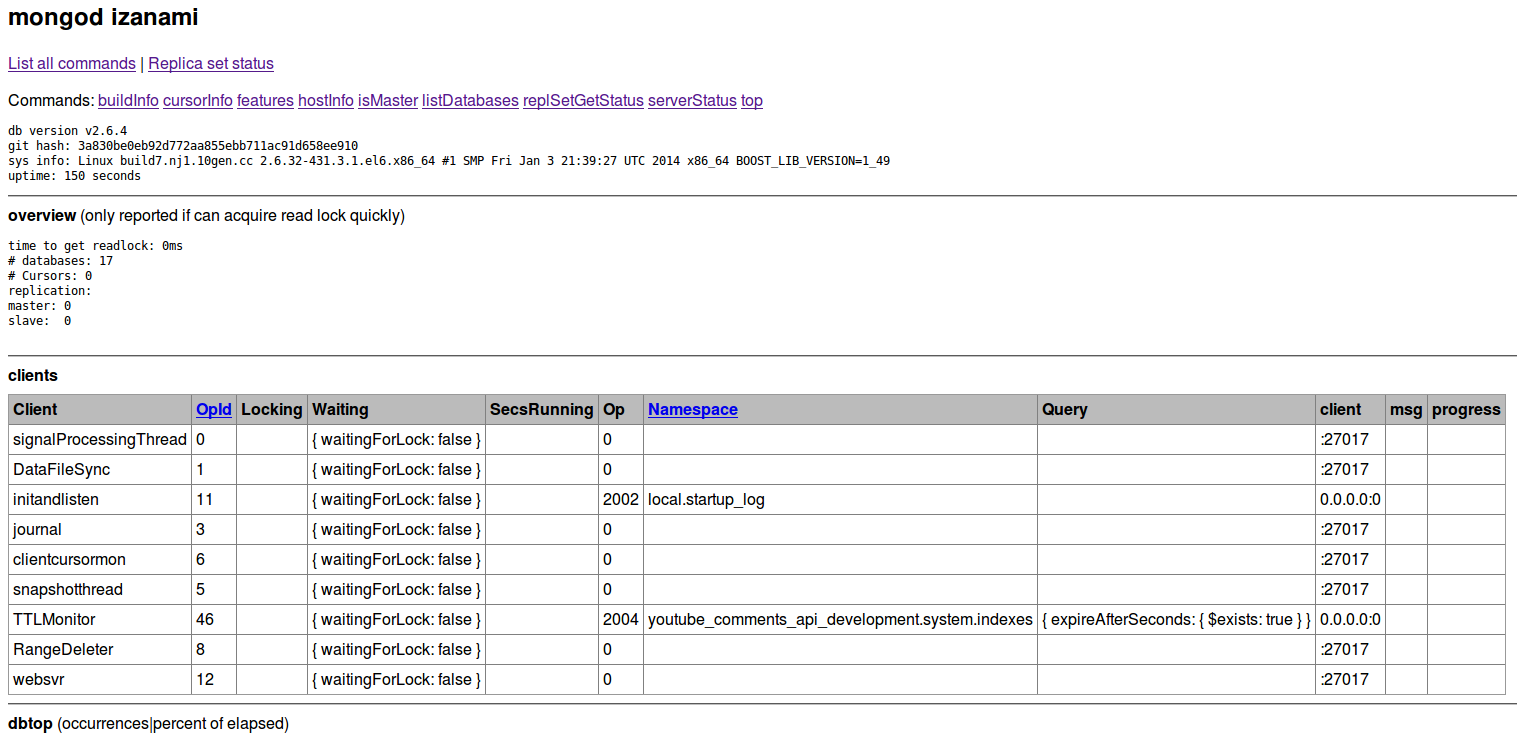Open Replica set status link

click(211, 63)
